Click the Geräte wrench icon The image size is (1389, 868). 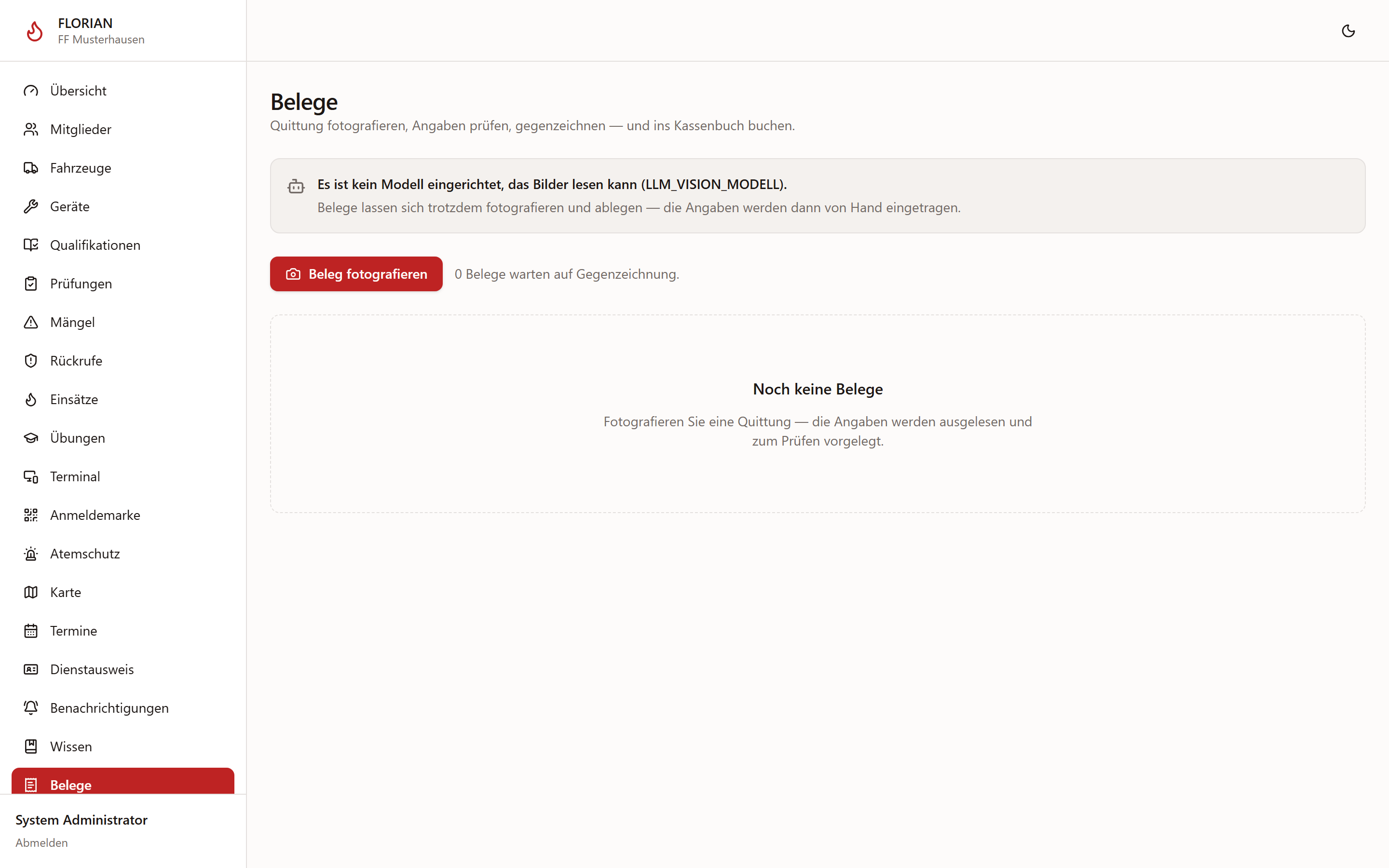(31, 206)
